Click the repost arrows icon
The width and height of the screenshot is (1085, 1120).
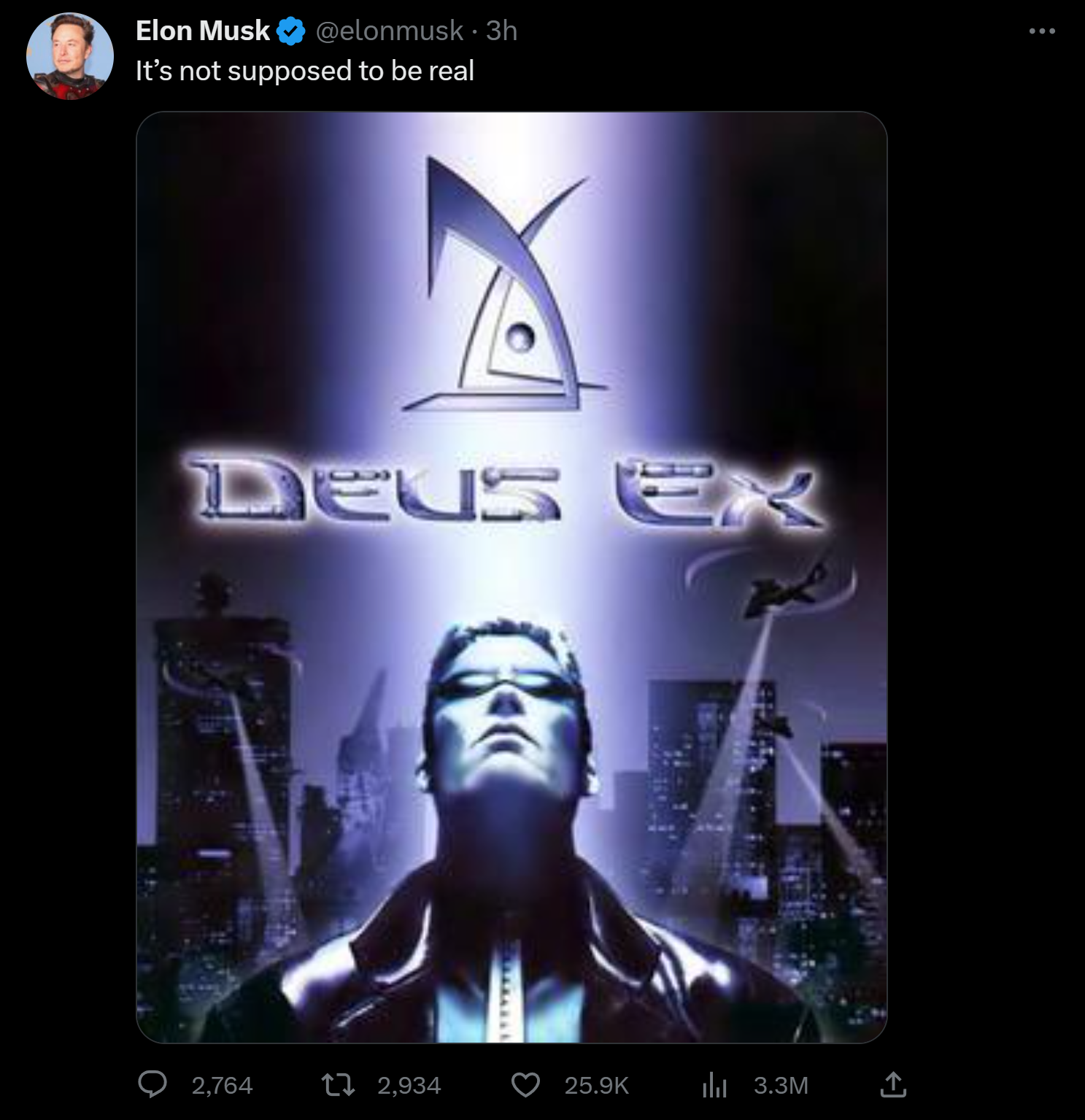[x=339, y=1085]
